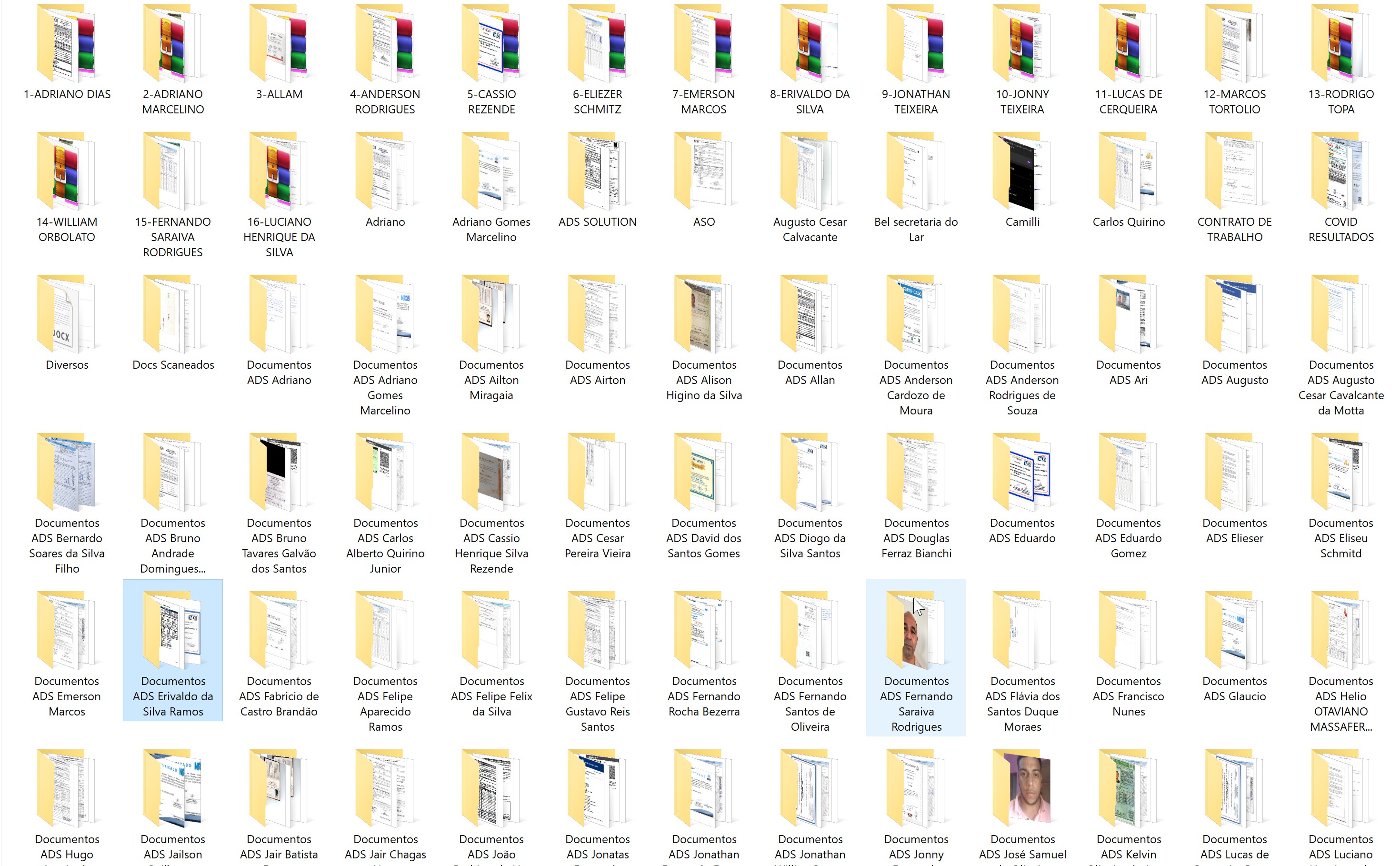Select the 10-JONNY TEIXEIRA folder icon
The width and height of the screenshot is (1400, 866).
(1023, 43)
